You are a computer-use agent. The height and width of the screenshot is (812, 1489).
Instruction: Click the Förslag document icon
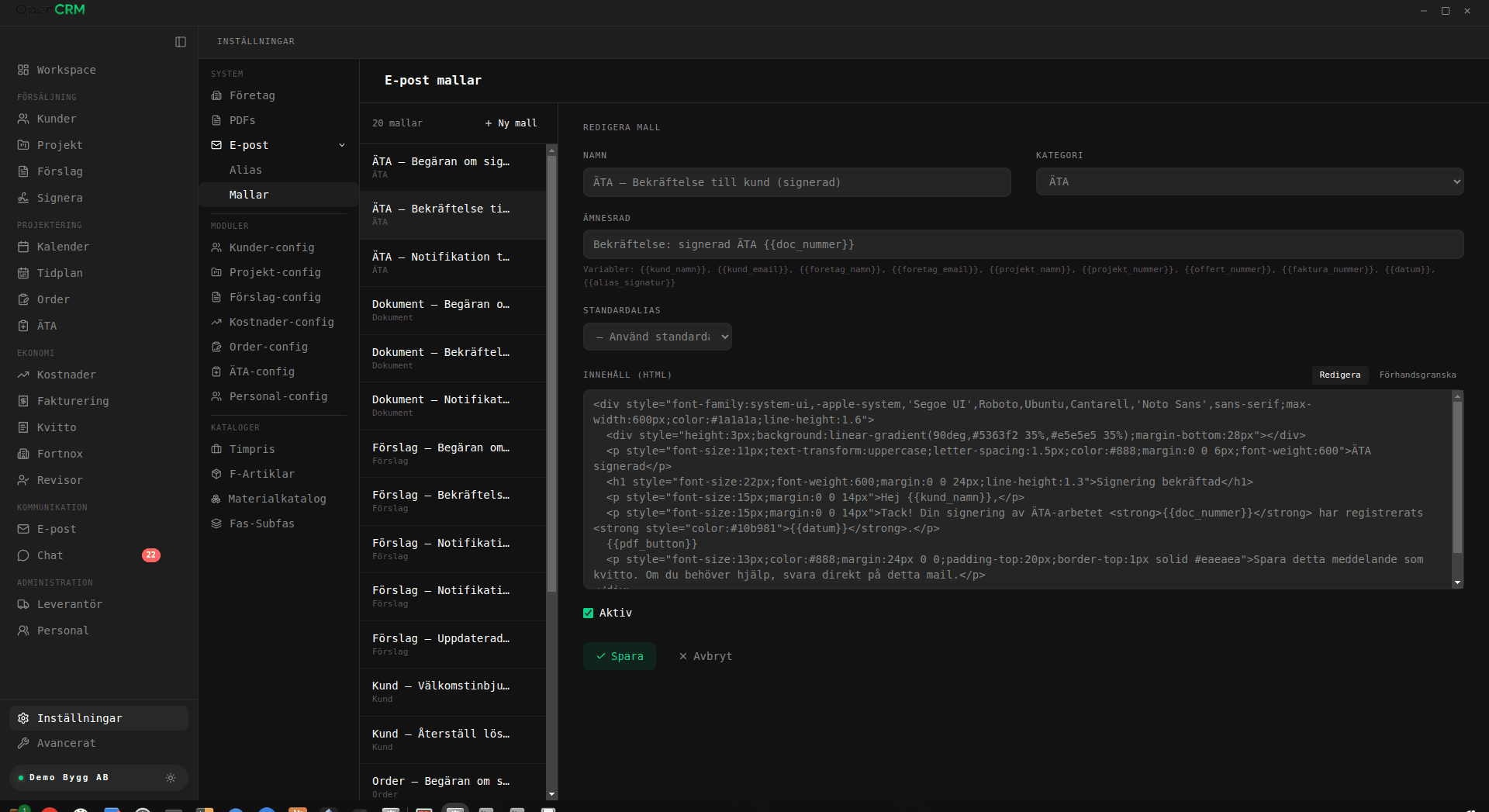[x=23, y=171]
